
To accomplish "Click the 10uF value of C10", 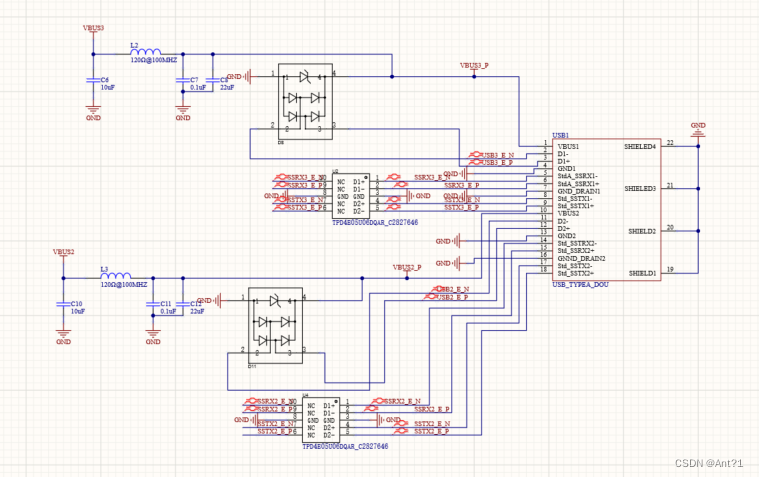I will (x=78, y=311).
